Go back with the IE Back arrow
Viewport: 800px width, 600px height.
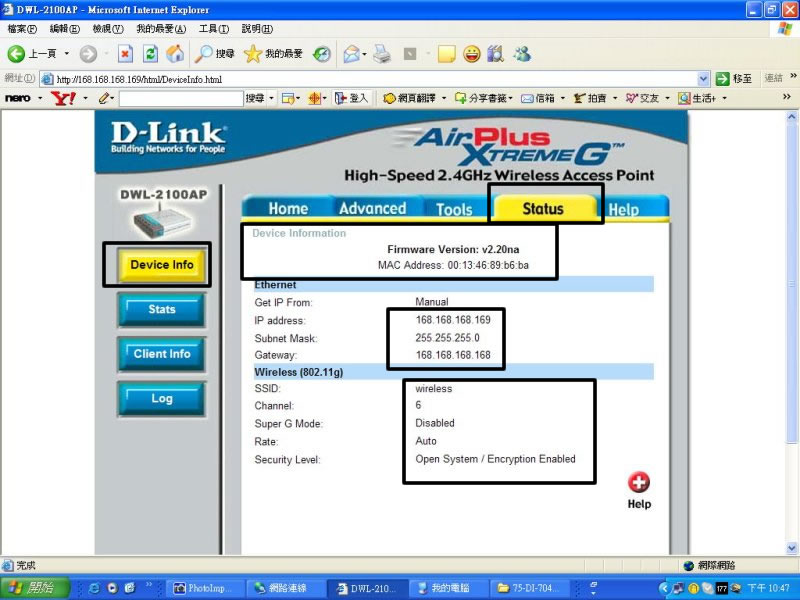pos(16,54)
